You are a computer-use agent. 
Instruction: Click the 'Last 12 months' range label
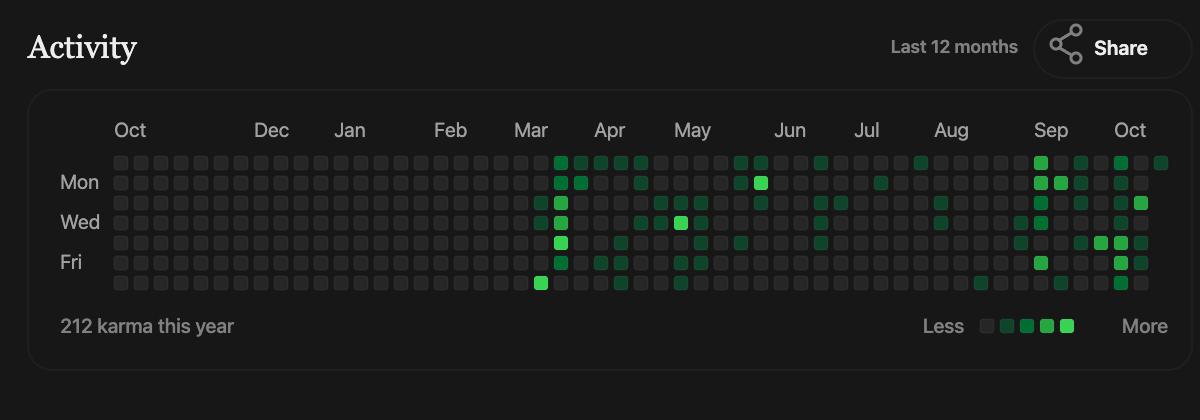[x=954, y=47]
